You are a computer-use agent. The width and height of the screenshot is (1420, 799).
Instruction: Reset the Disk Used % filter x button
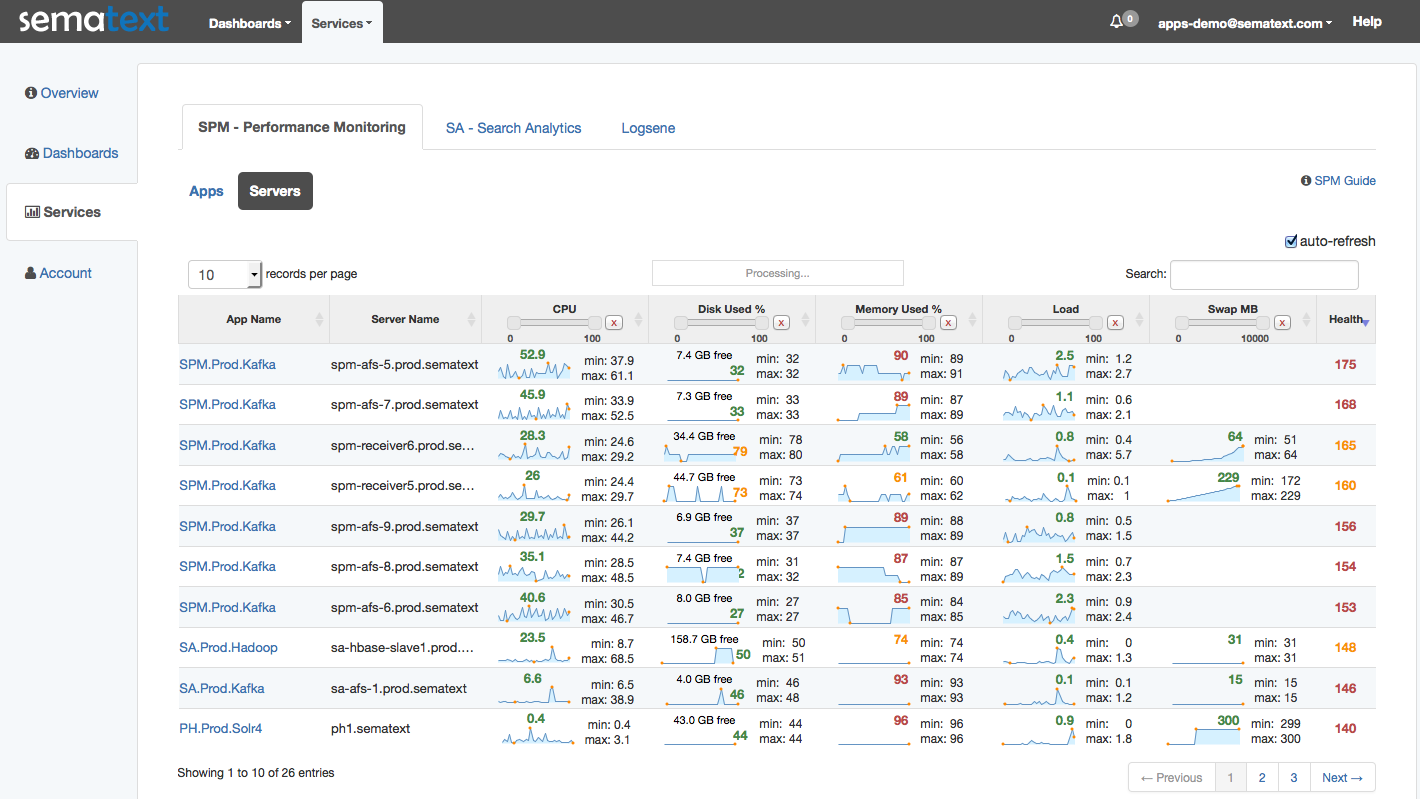click(781, 322)
